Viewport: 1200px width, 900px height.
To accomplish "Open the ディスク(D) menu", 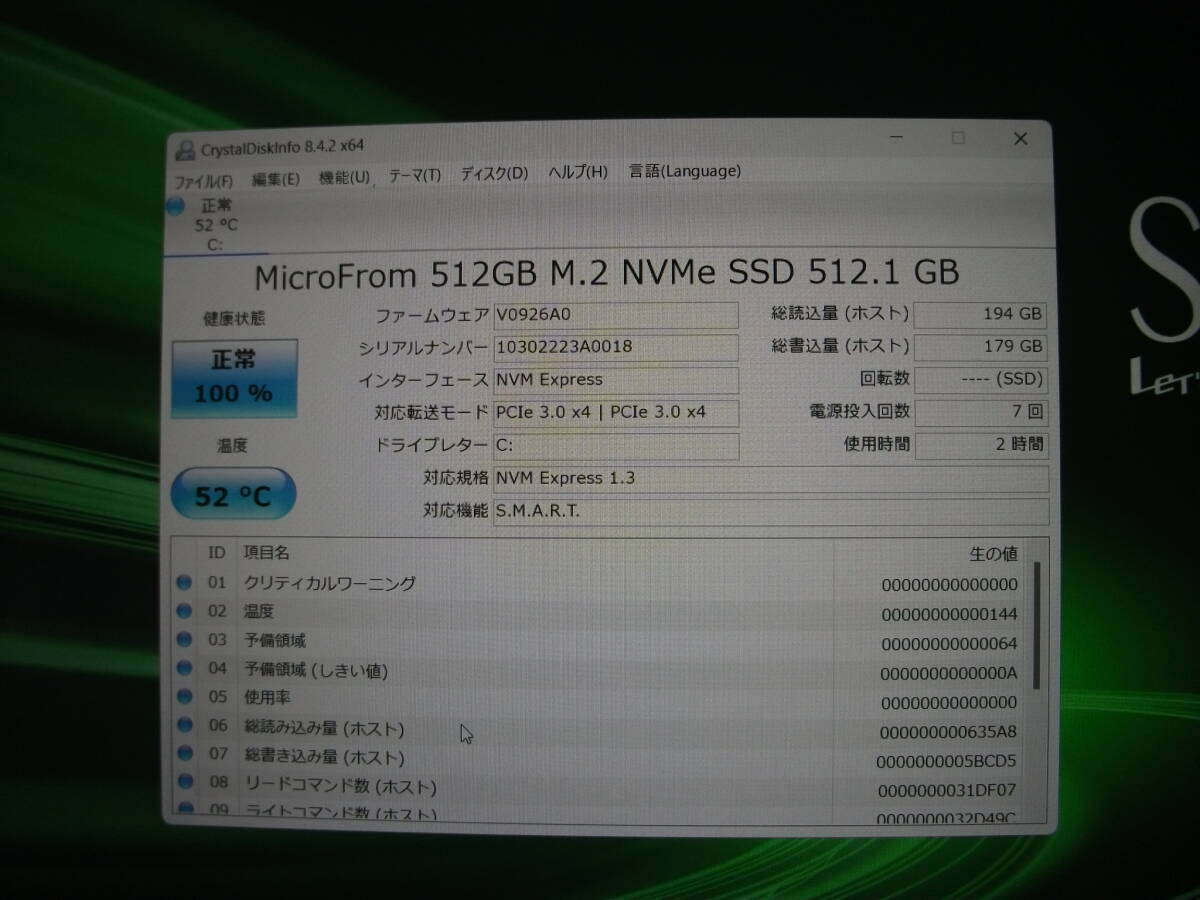I will tap(494, 173).
